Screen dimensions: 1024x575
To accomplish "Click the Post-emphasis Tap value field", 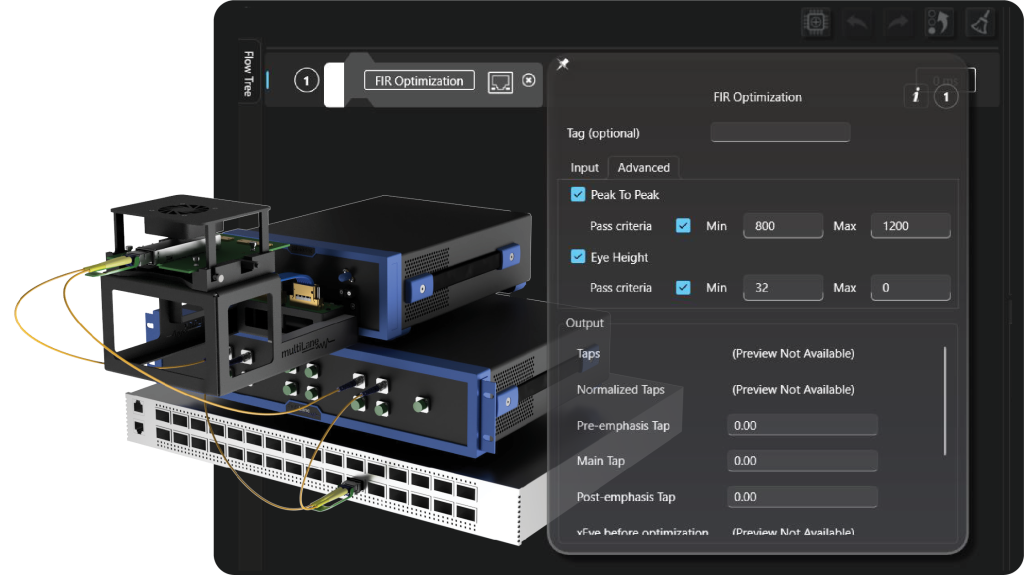I will point(802,497).
